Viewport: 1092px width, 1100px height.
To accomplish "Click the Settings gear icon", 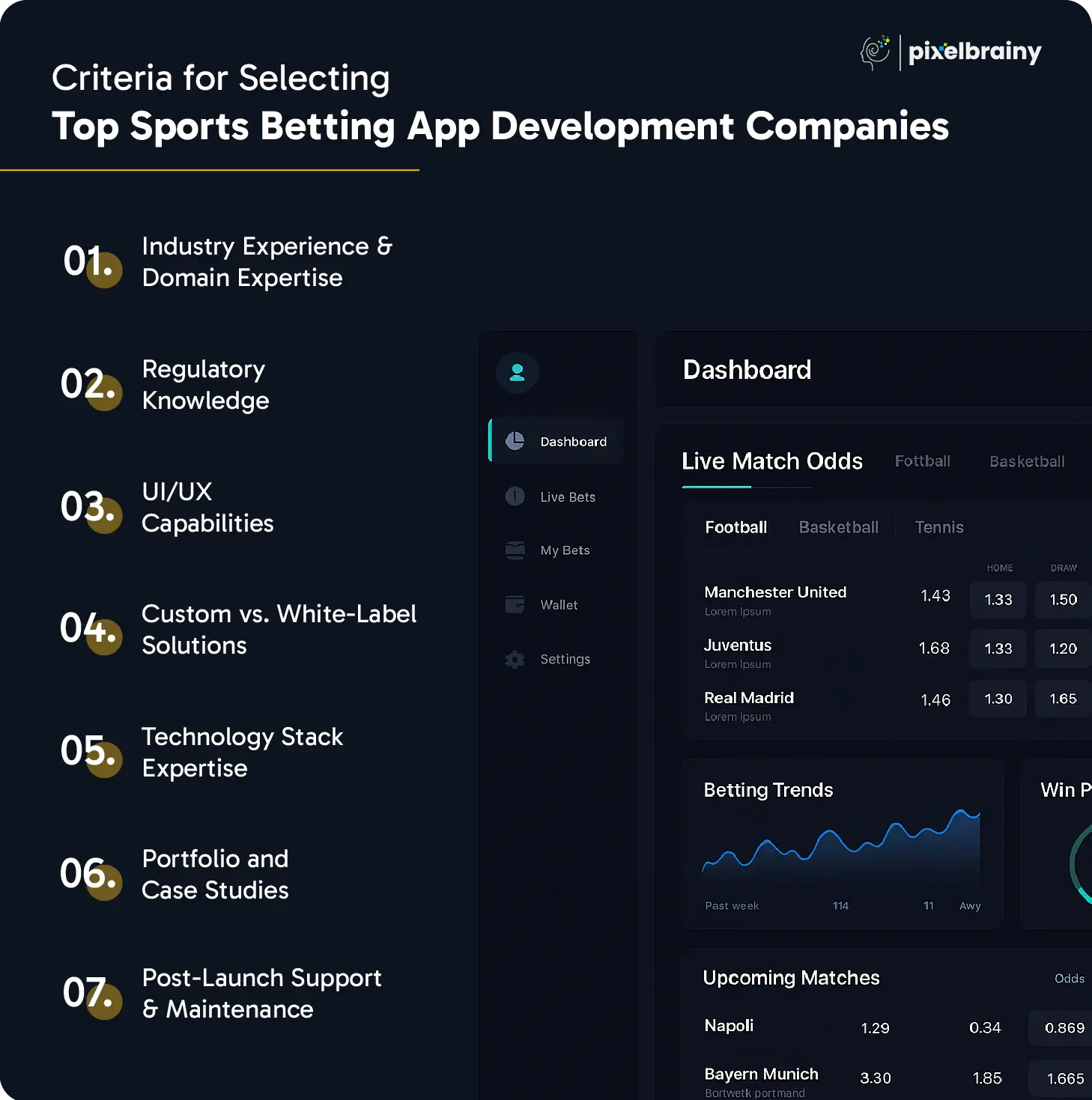I will (515, 659).
